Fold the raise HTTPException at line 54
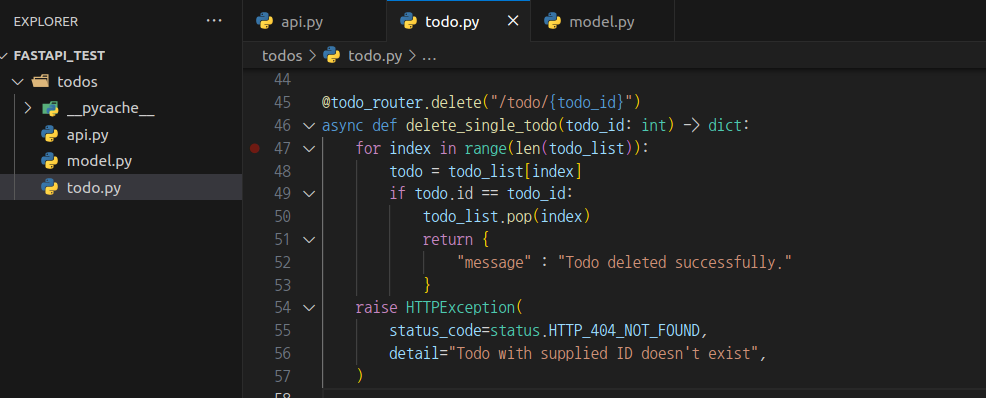 [308, 307]
